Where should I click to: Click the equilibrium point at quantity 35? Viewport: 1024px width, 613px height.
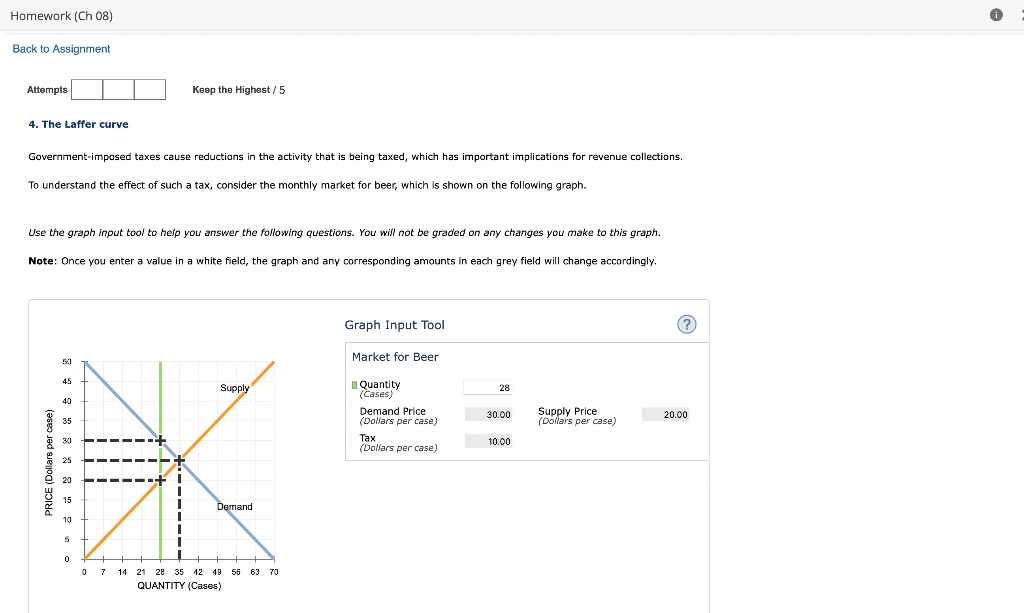[178, 460]
